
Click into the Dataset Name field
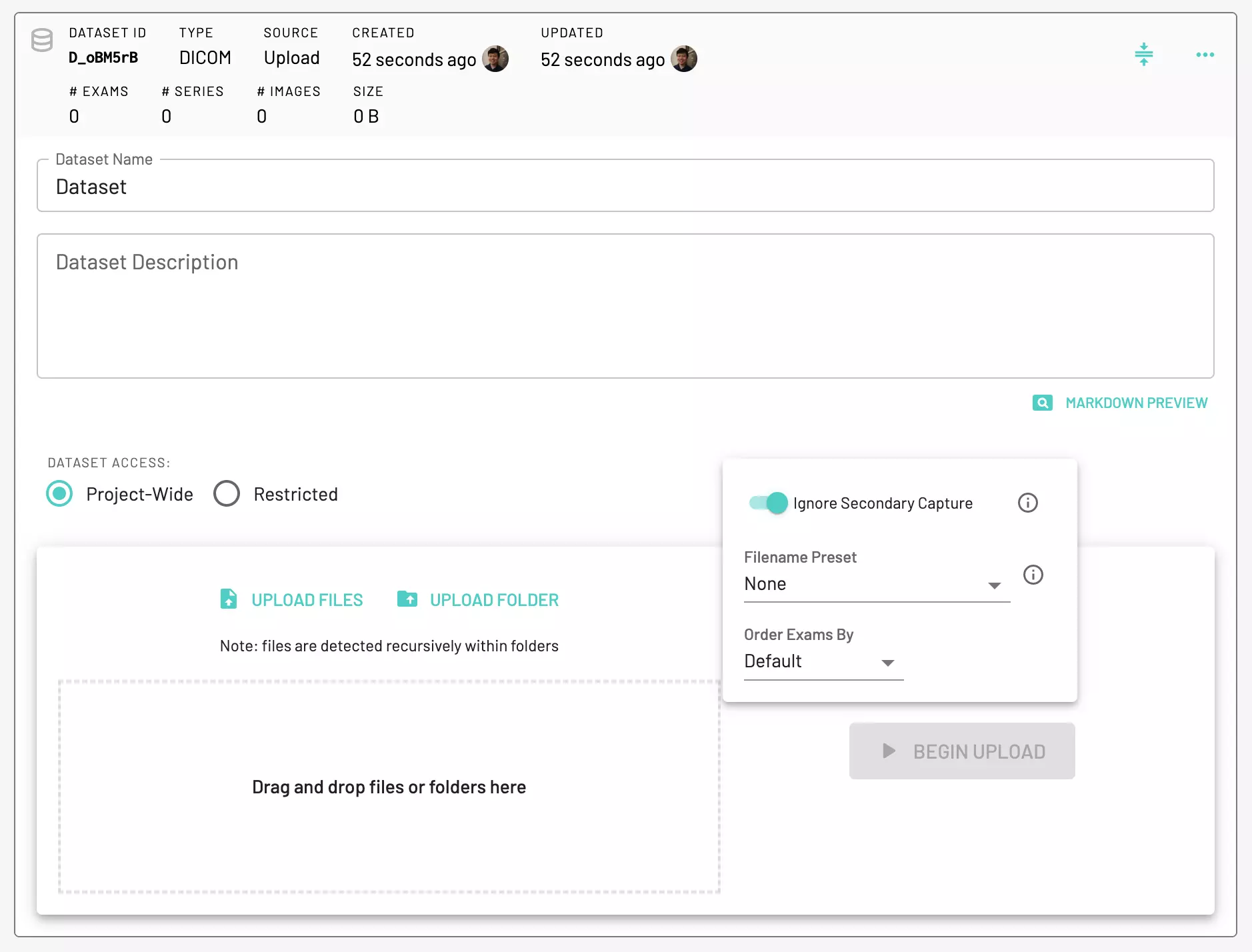click(x=625, y=187)
